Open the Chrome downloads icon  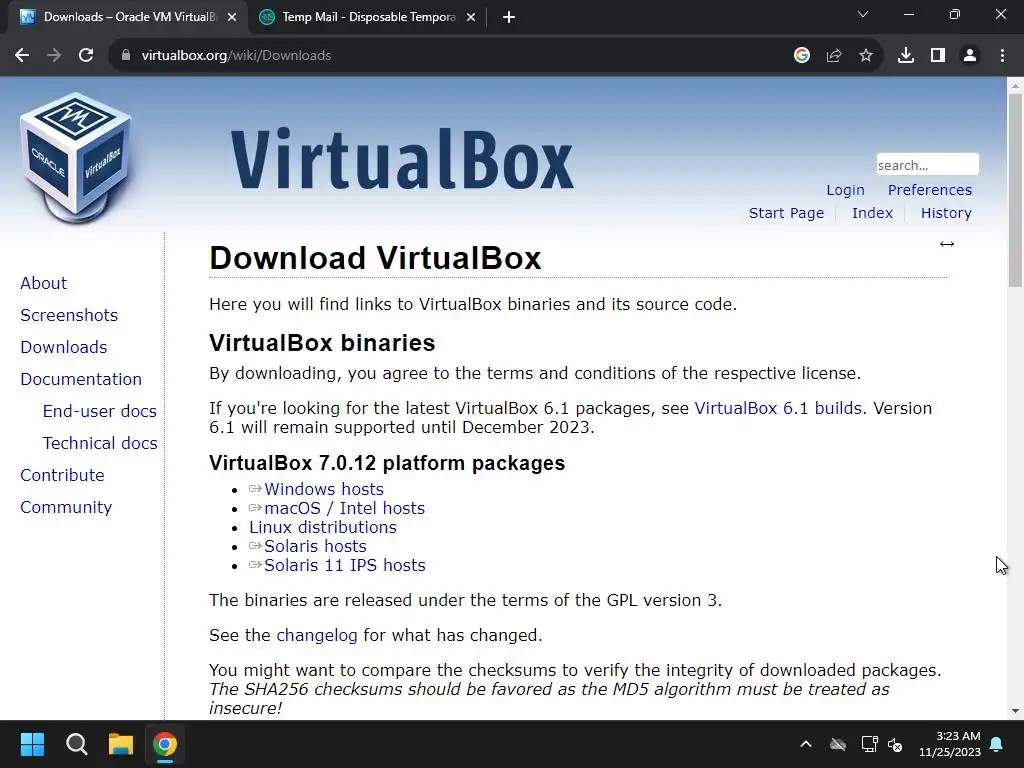pyautogui.click(x=906, y=56)
